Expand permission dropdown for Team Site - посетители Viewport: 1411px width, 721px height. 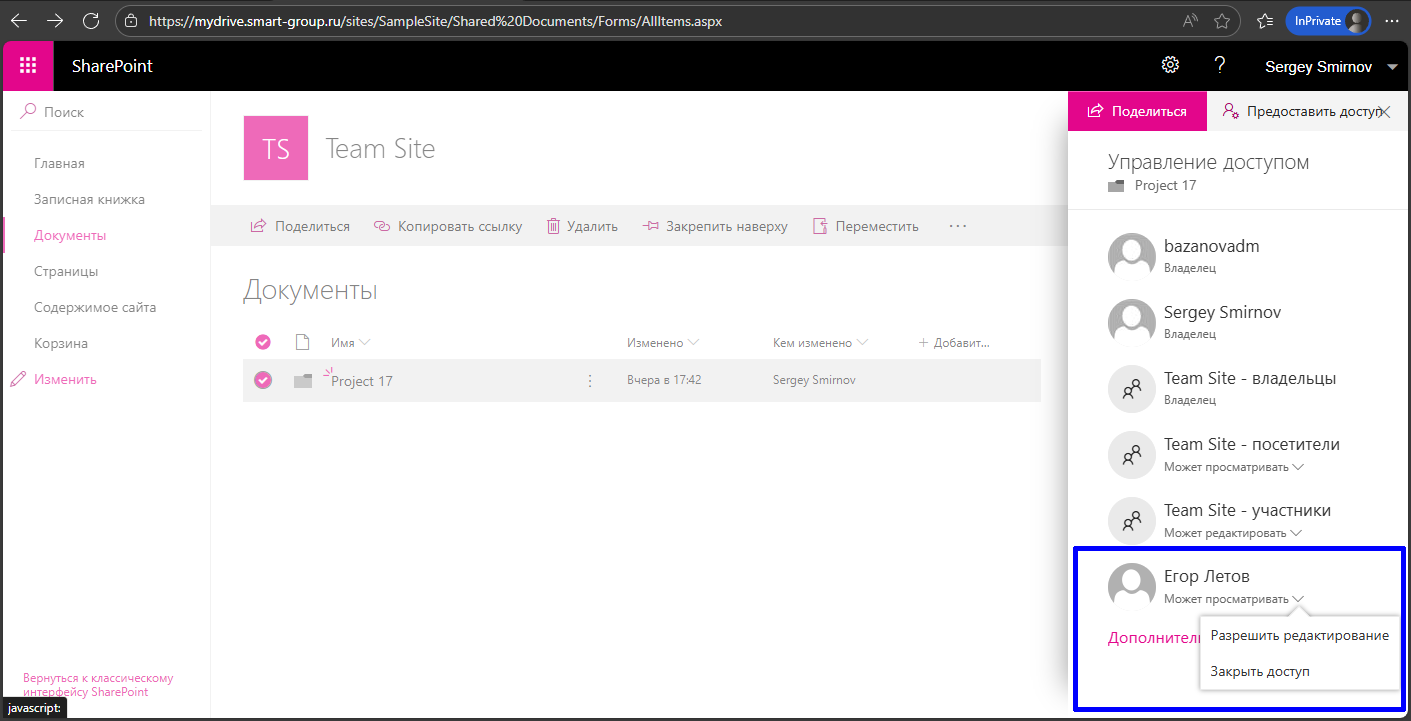[x=1298, y=467]
